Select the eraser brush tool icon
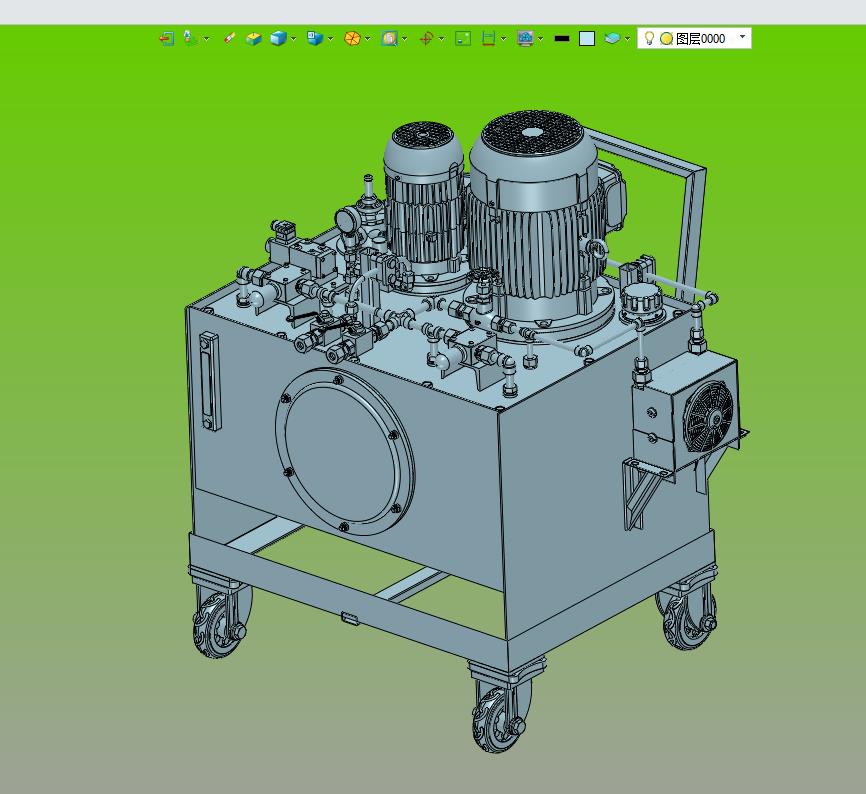The width and height of the screenshot is (866, 794). 230,38
